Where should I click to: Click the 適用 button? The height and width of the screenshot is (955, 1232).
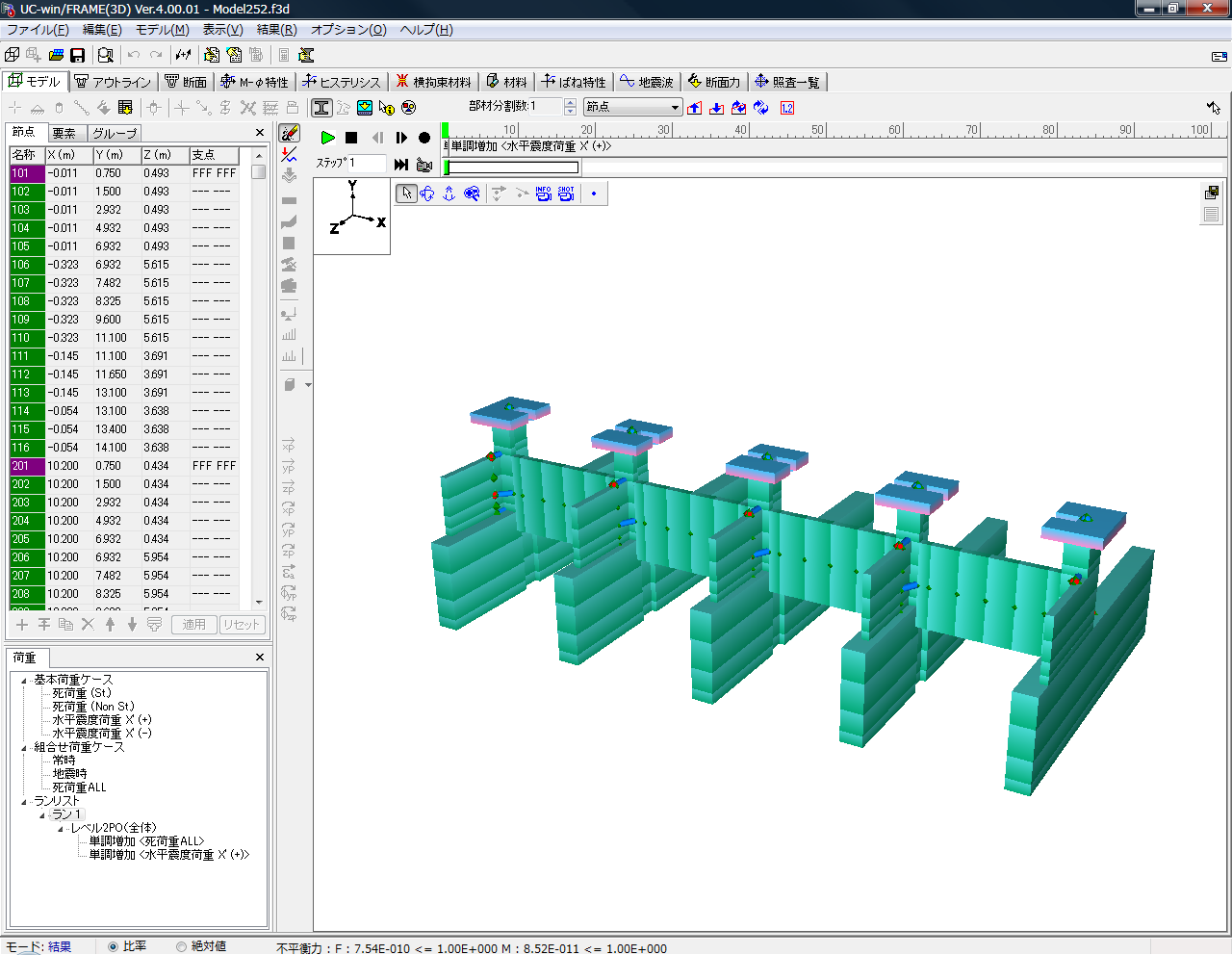193,625
